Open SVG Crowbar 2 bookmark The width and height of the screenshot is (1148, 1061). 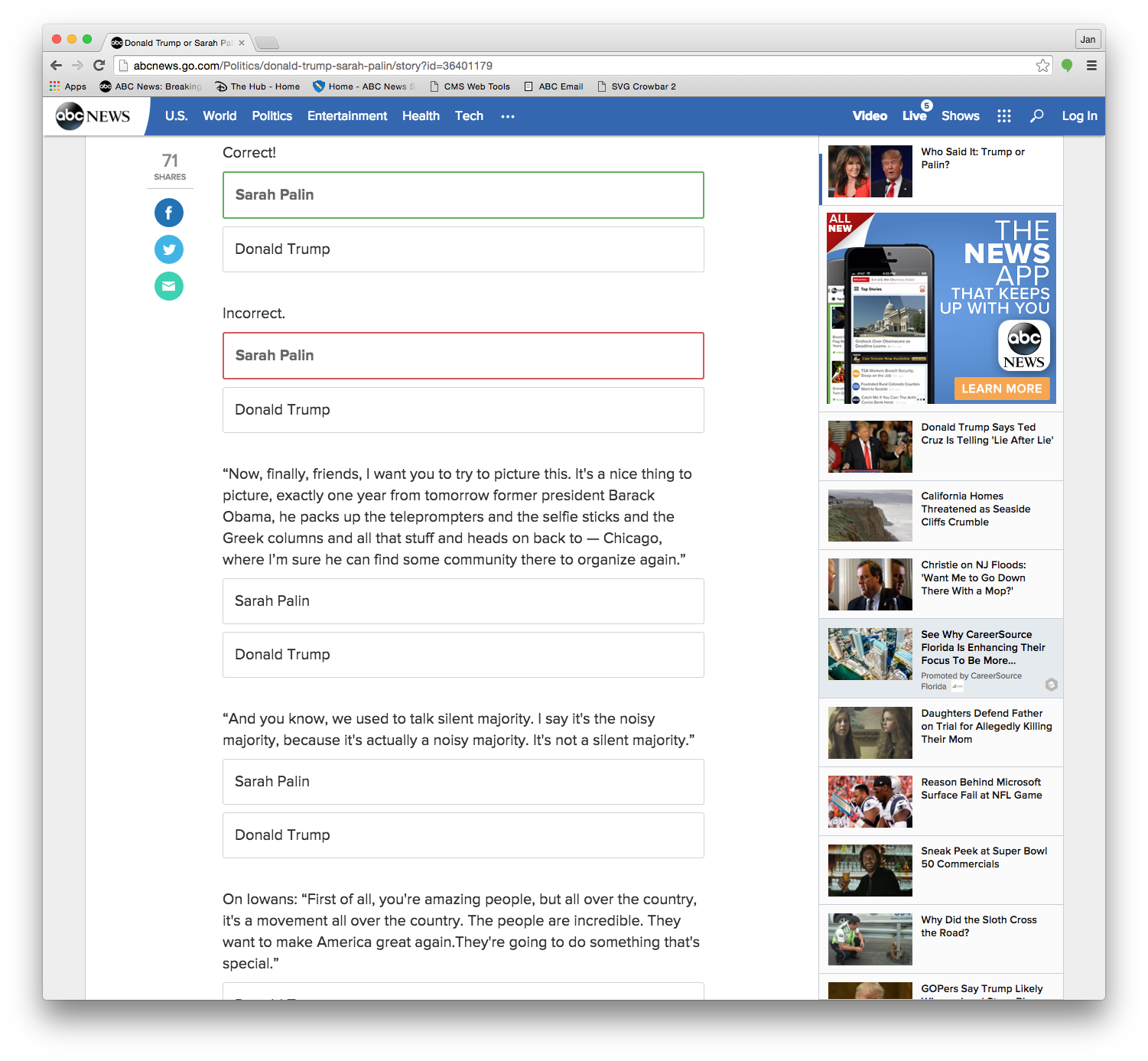click(636, 86)
